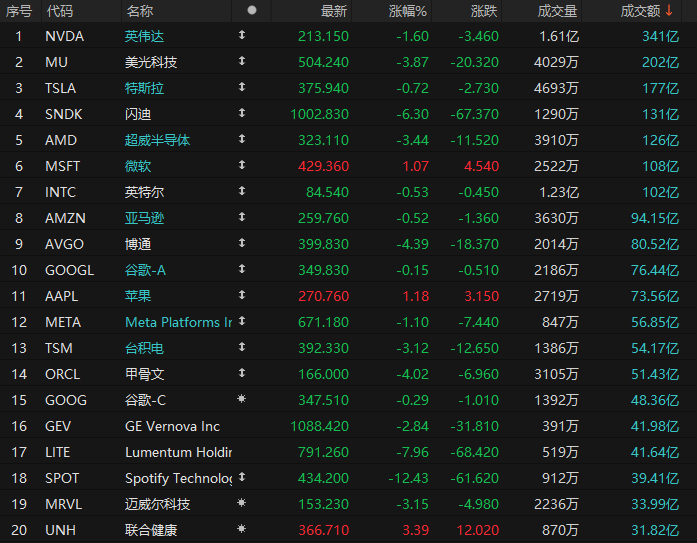Viewport: 697px width, 543px height.
Task: Click the arrow icon in MSFT row
Action: (242, 165)
